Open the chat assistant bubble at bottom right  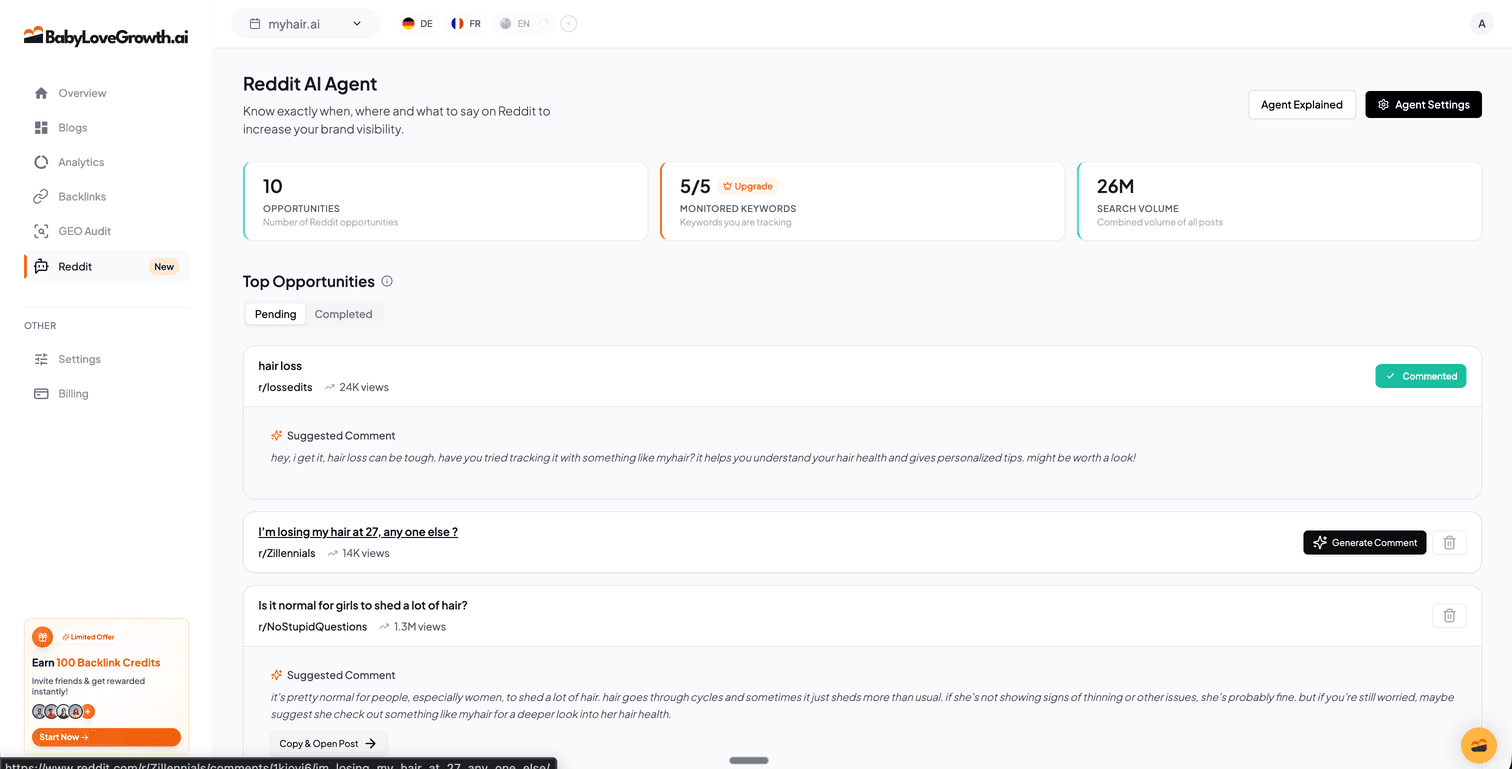pos(1479,745)
